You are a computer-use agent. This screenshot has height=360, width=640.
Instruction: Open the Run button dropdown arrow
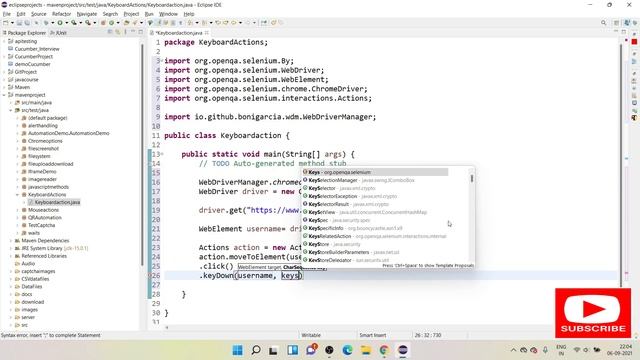66,23
